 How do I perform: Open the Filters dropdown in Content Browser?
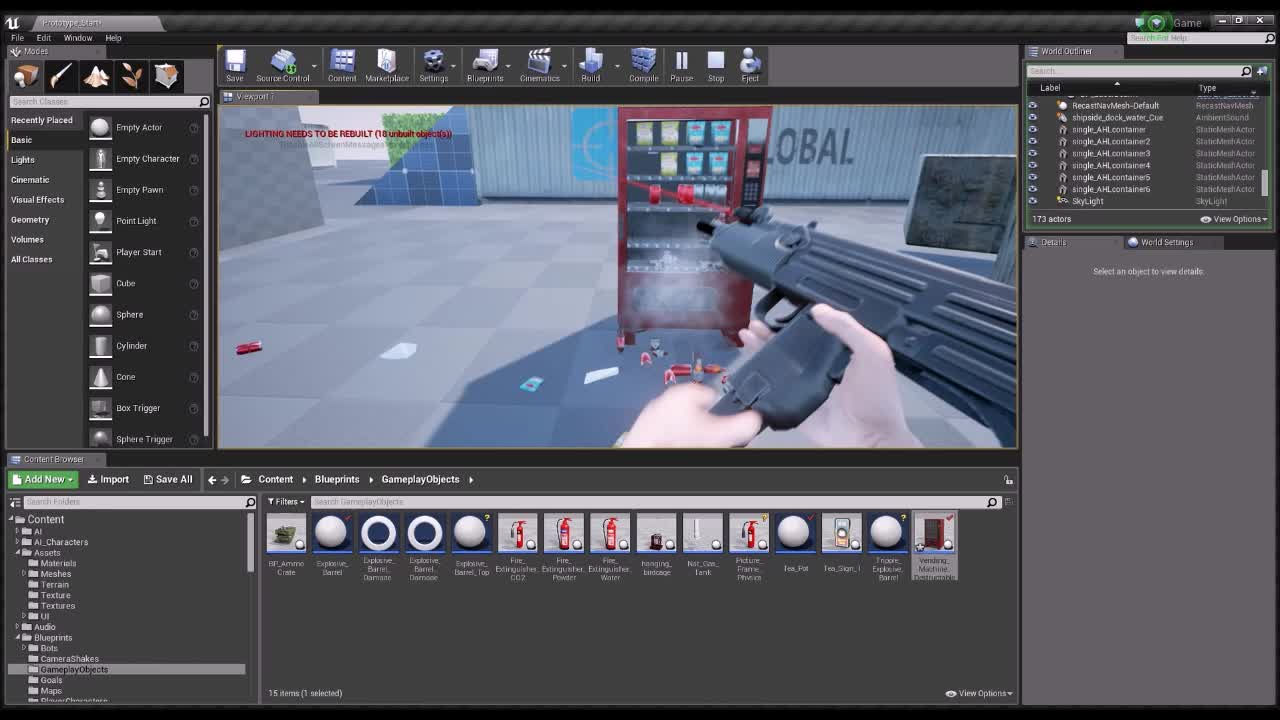(x=285, y=501)
